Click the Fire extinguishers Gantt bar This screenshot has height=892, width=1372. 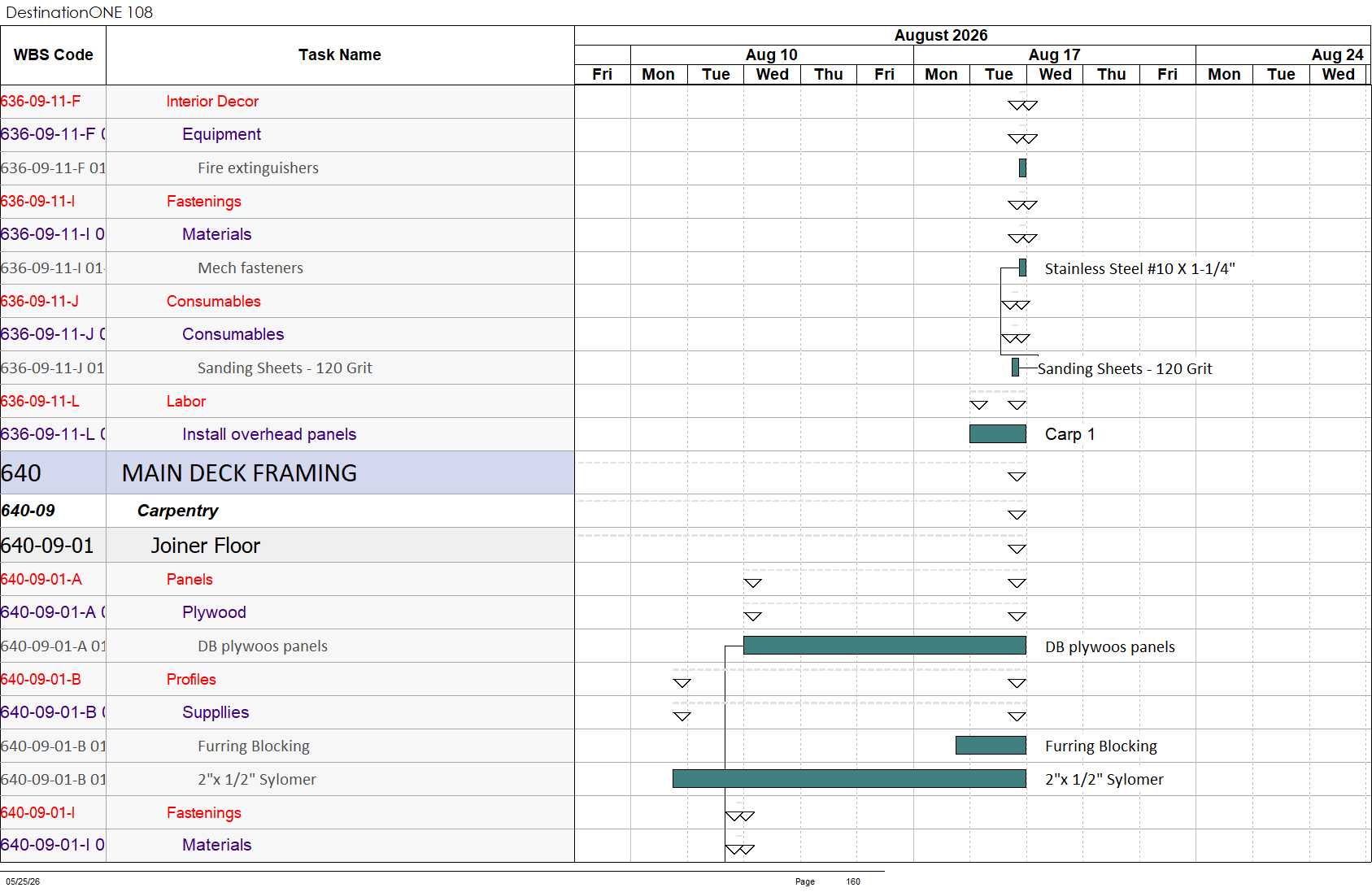coord(1022,168)
